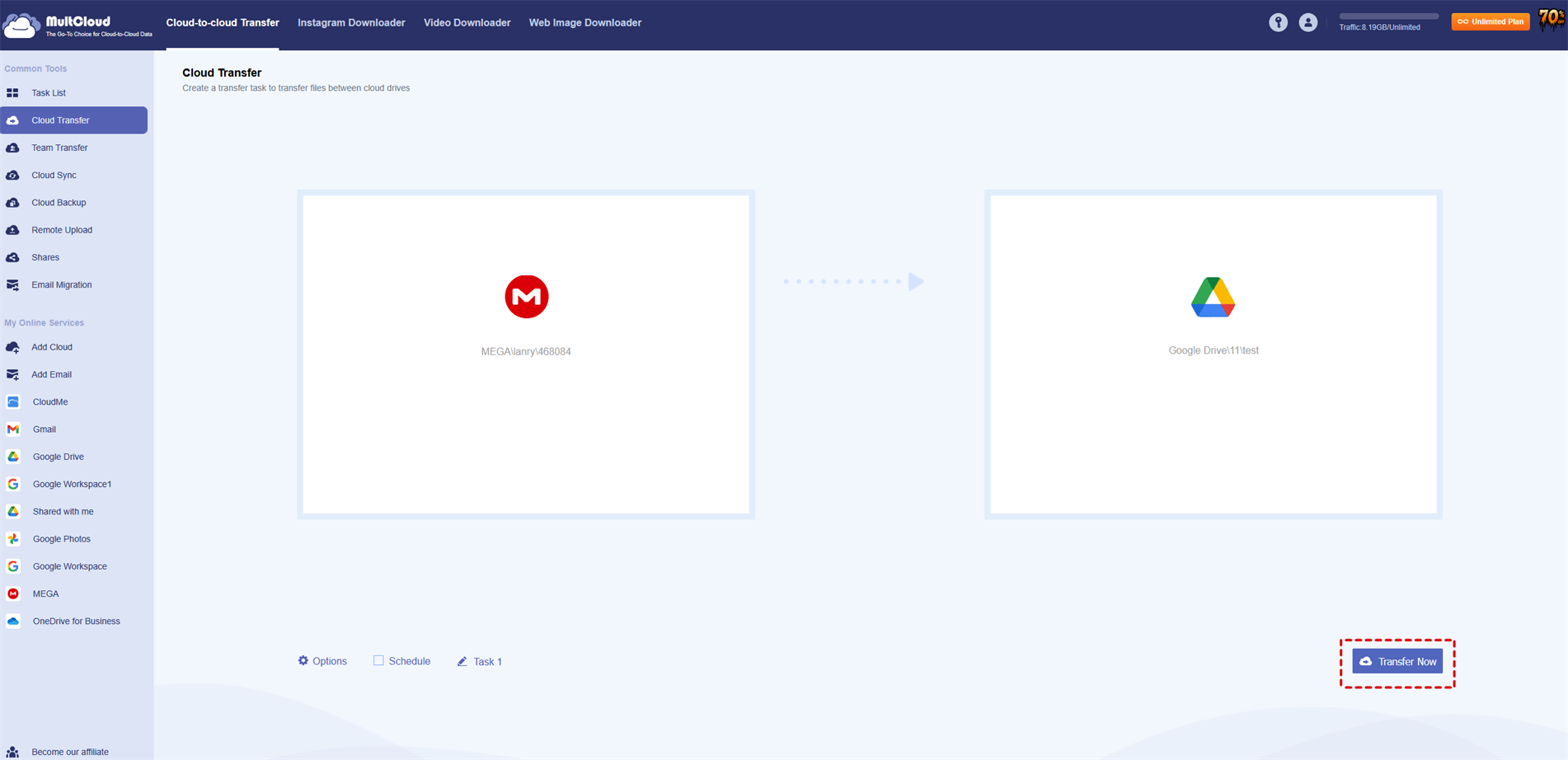Open the user account avatar icon
1568x760 pixels.
(x=1307, y=23)
